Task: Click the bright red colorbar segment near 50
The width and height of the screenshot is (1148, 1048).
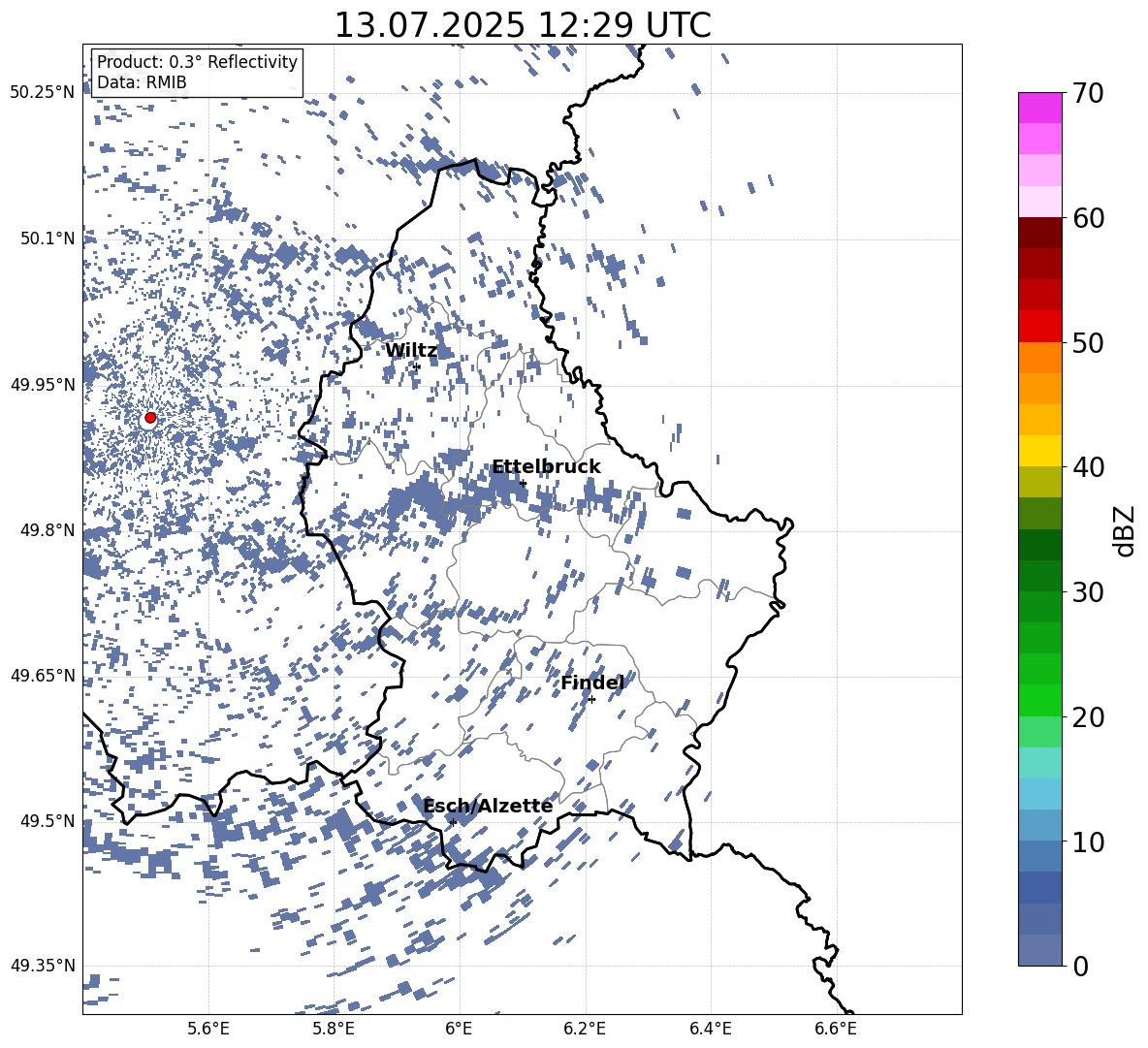Action: (x=1040, y=327)
